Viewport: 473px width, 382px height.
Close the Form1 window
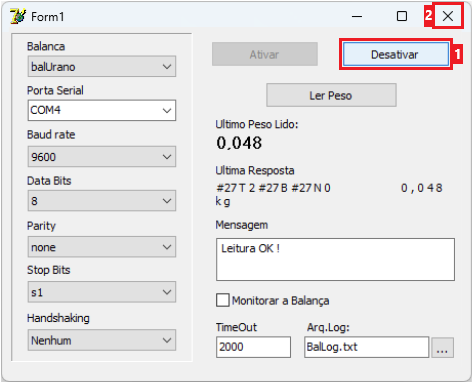[448, 16]
